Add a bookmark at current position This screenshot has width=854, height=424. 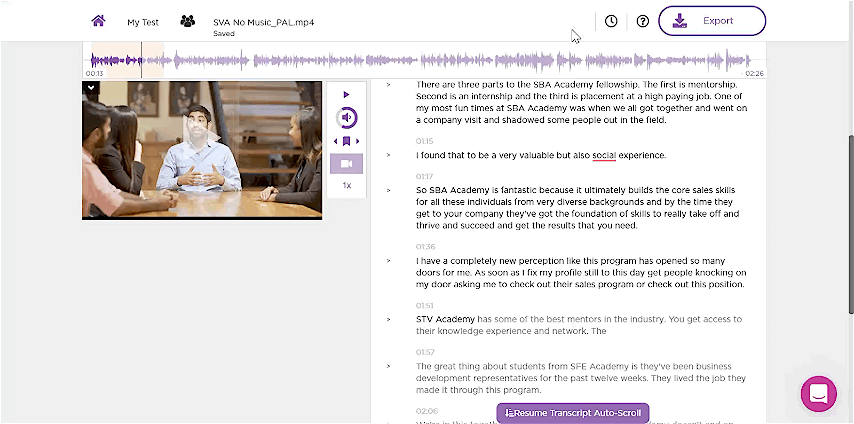(346, 141)
